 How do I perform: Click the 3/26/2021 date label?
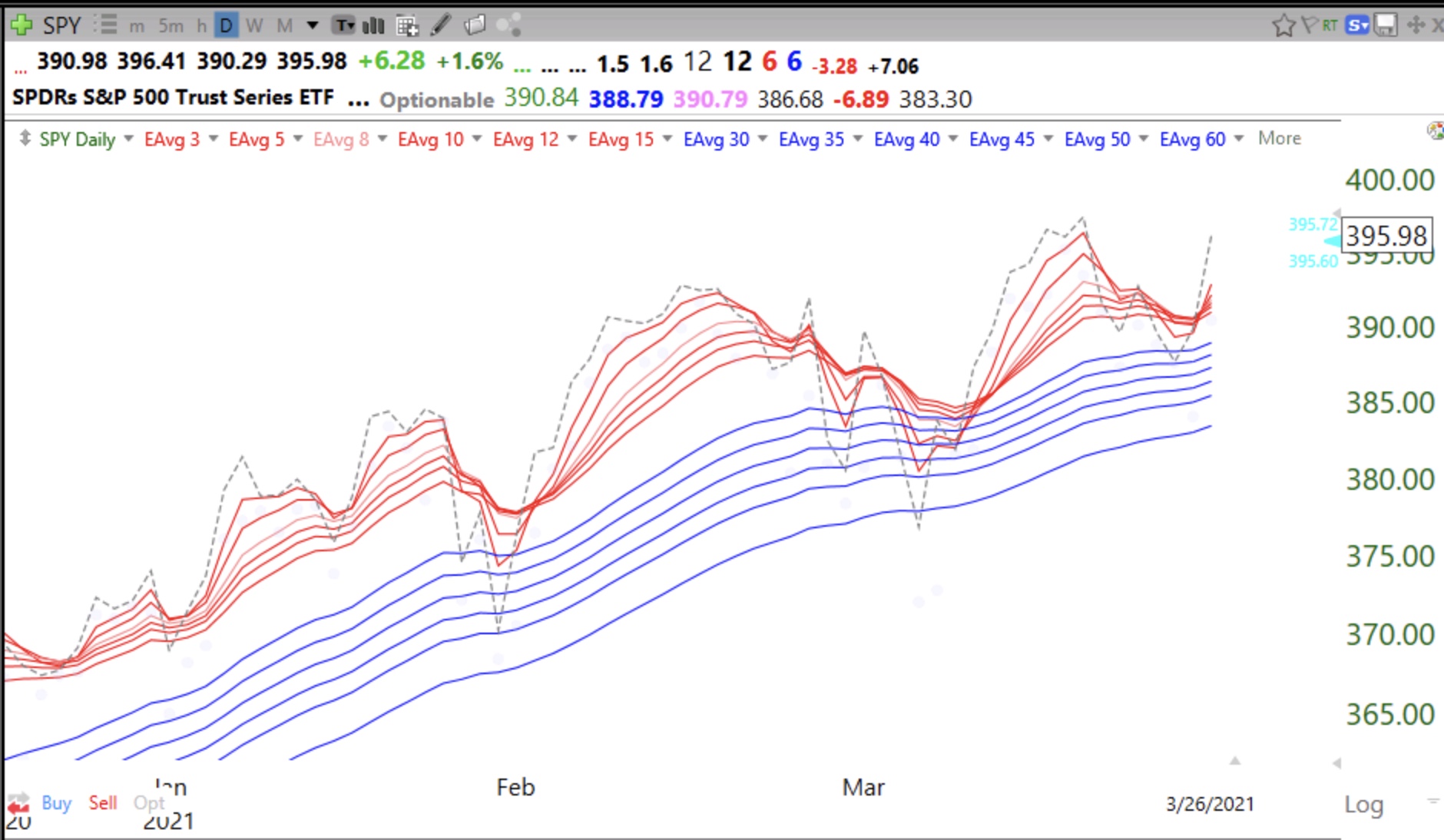point(1210,804)
